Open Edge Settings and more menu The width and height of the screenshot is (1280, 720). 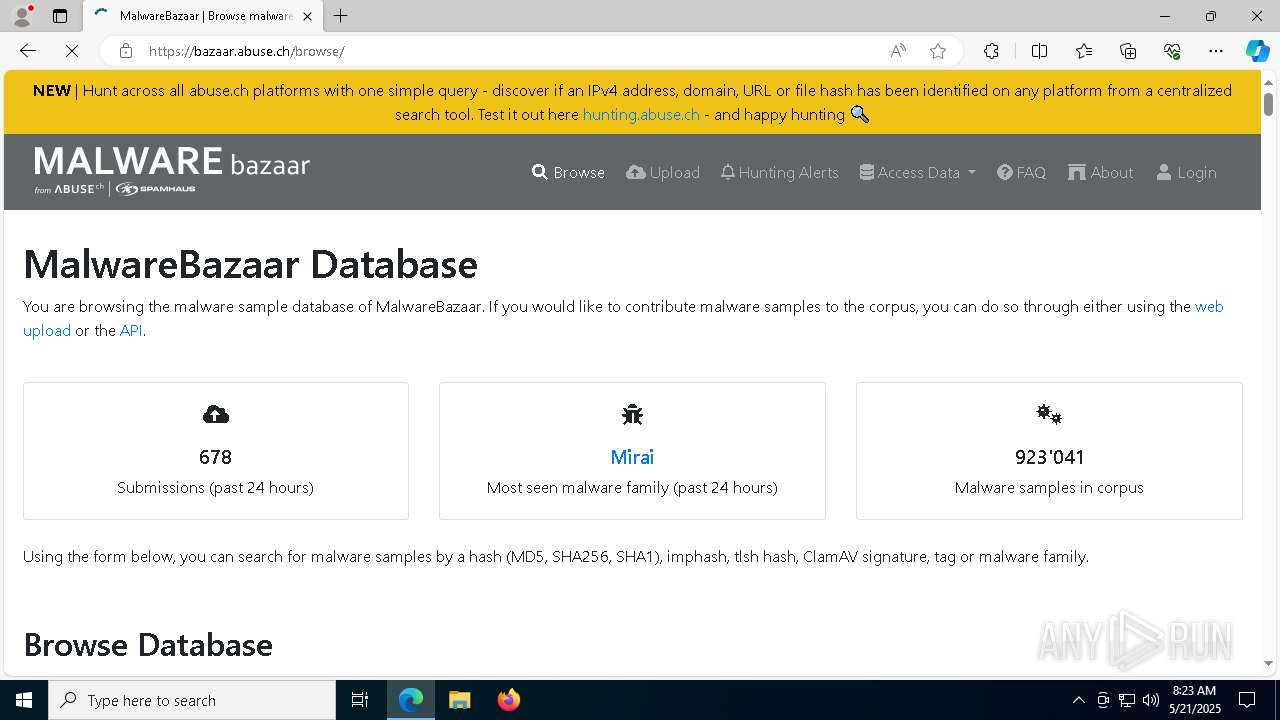click(1216, 51)
